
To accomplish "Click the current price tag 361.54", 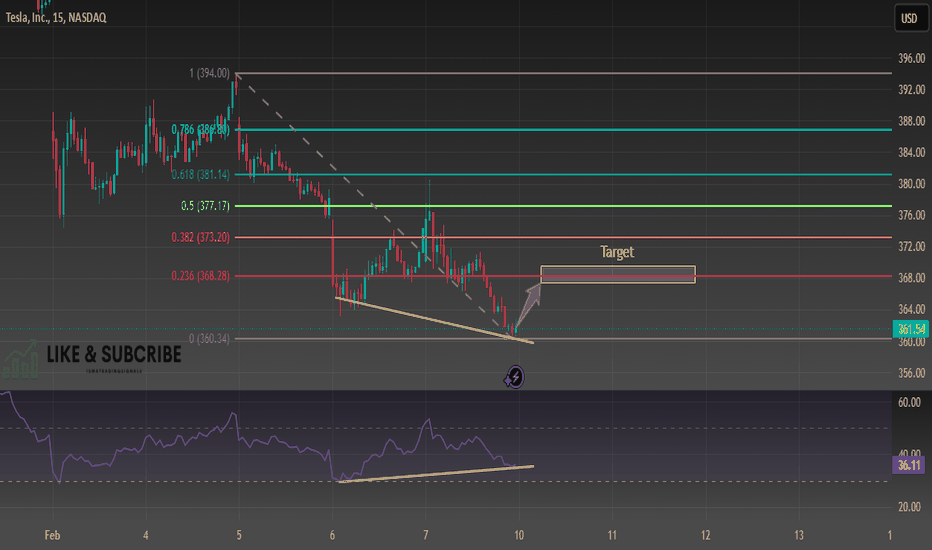I will 910,329.
